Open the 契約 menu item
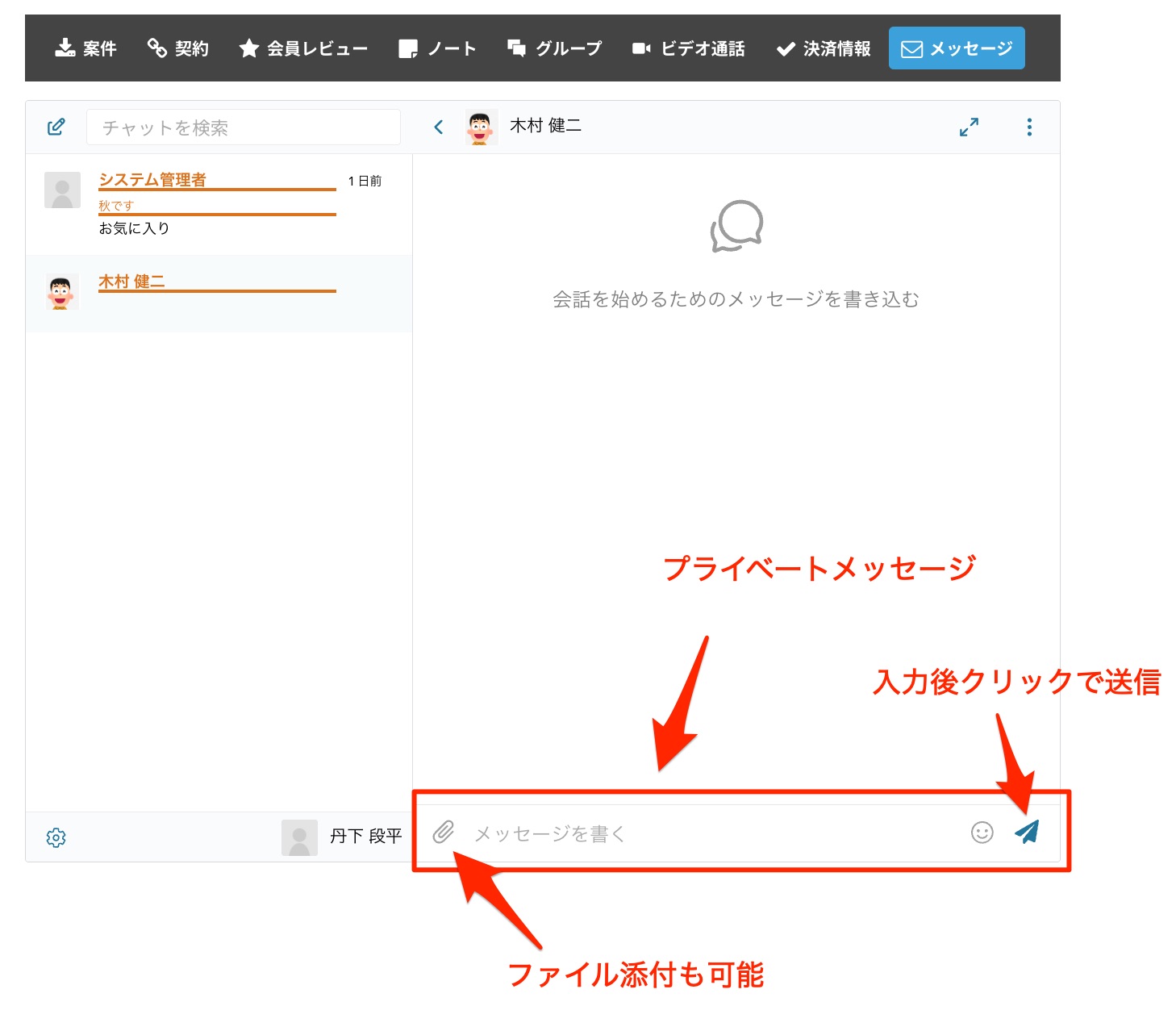This screenshot has height=1031, width=1176. tap(178, 48)
